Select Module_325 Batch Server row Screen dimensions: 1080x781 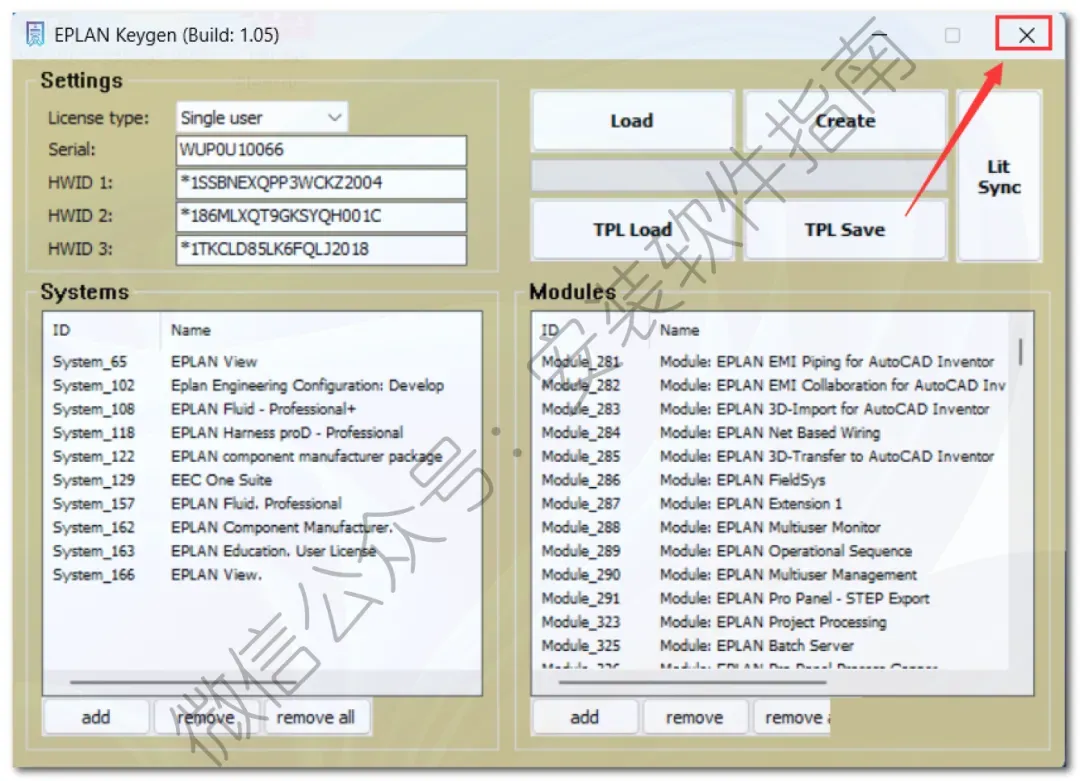coord(771,645)
